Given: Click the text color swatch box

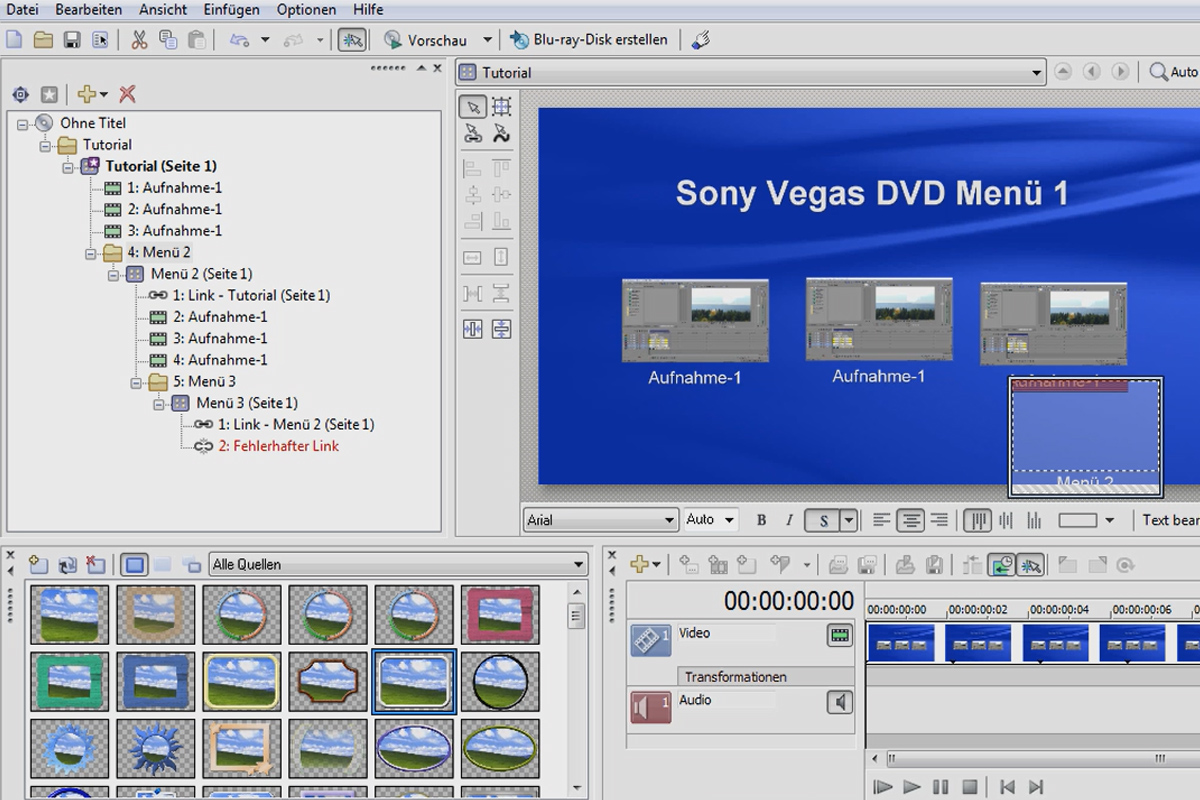Looking at the screenshot, I should 1078,520.
